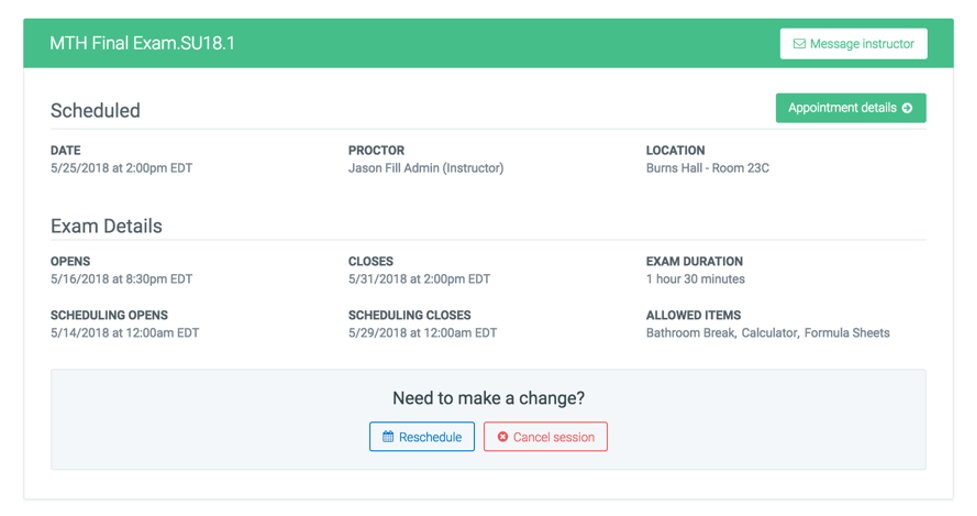Cancel session for this exam
The image size is (977, 516).
pos(545,437)
